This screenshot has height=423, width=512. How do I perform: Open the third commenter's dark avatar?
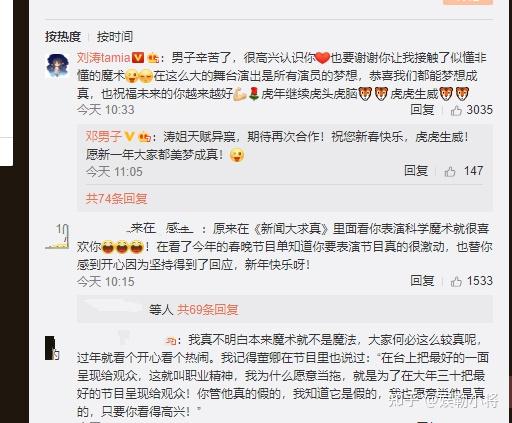click(x=52, y=348)
